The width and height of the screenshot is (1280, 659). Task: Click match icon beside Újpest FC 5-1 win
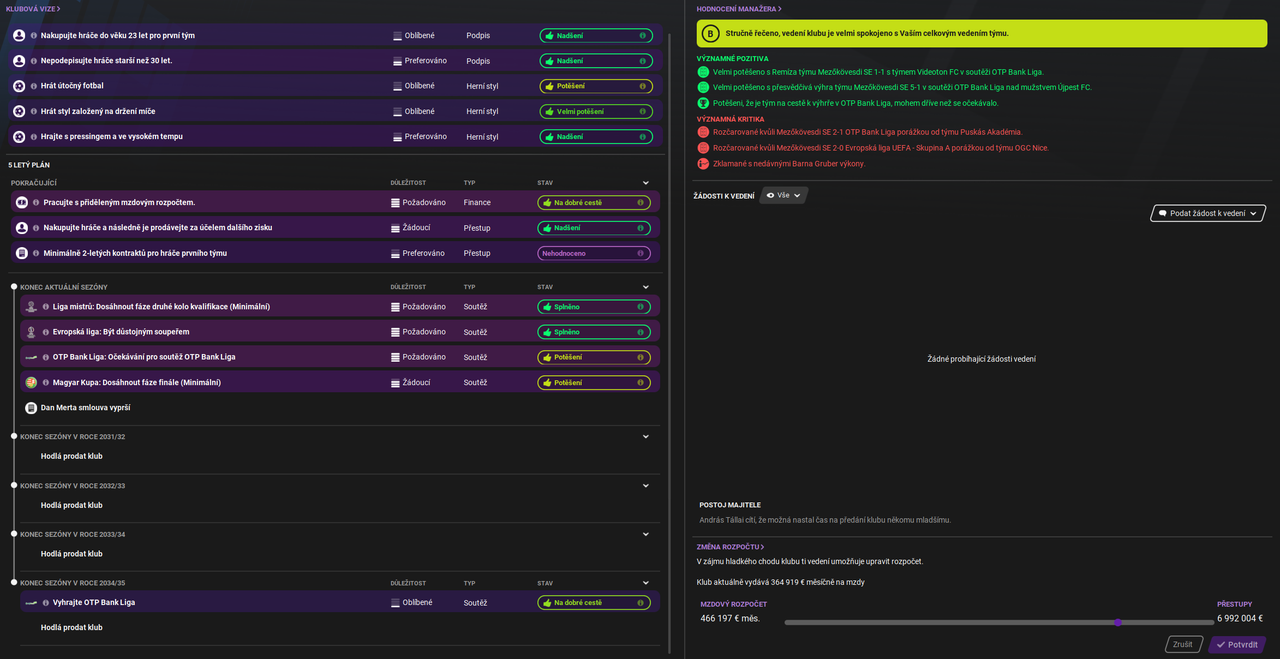click(703, 87)
